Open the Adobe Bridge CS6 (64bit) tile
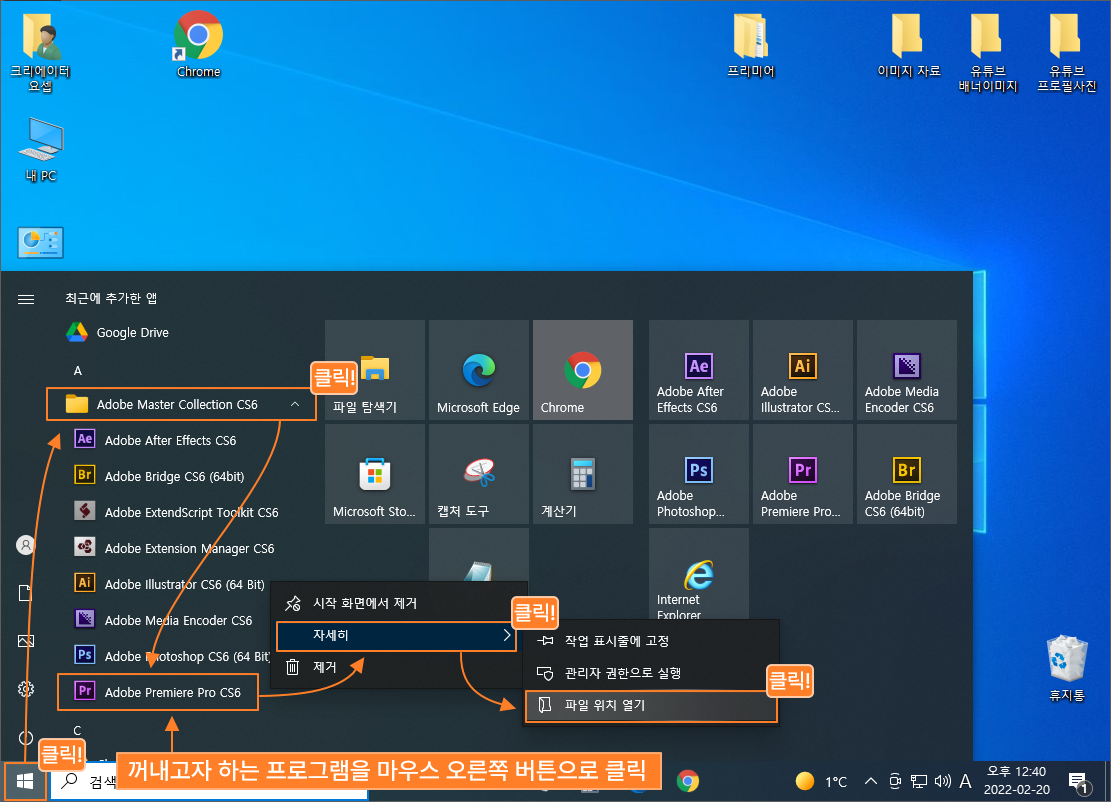This screenshot has height=802, width=1111. (907, 474)
